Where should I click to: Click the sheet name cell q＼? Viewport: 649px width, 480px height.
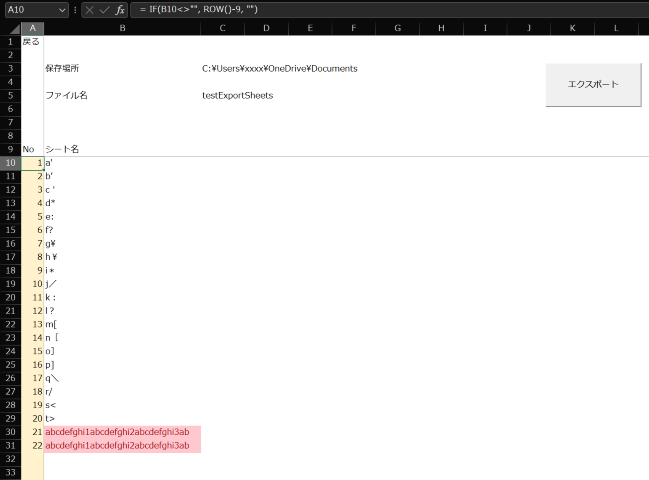122,378
